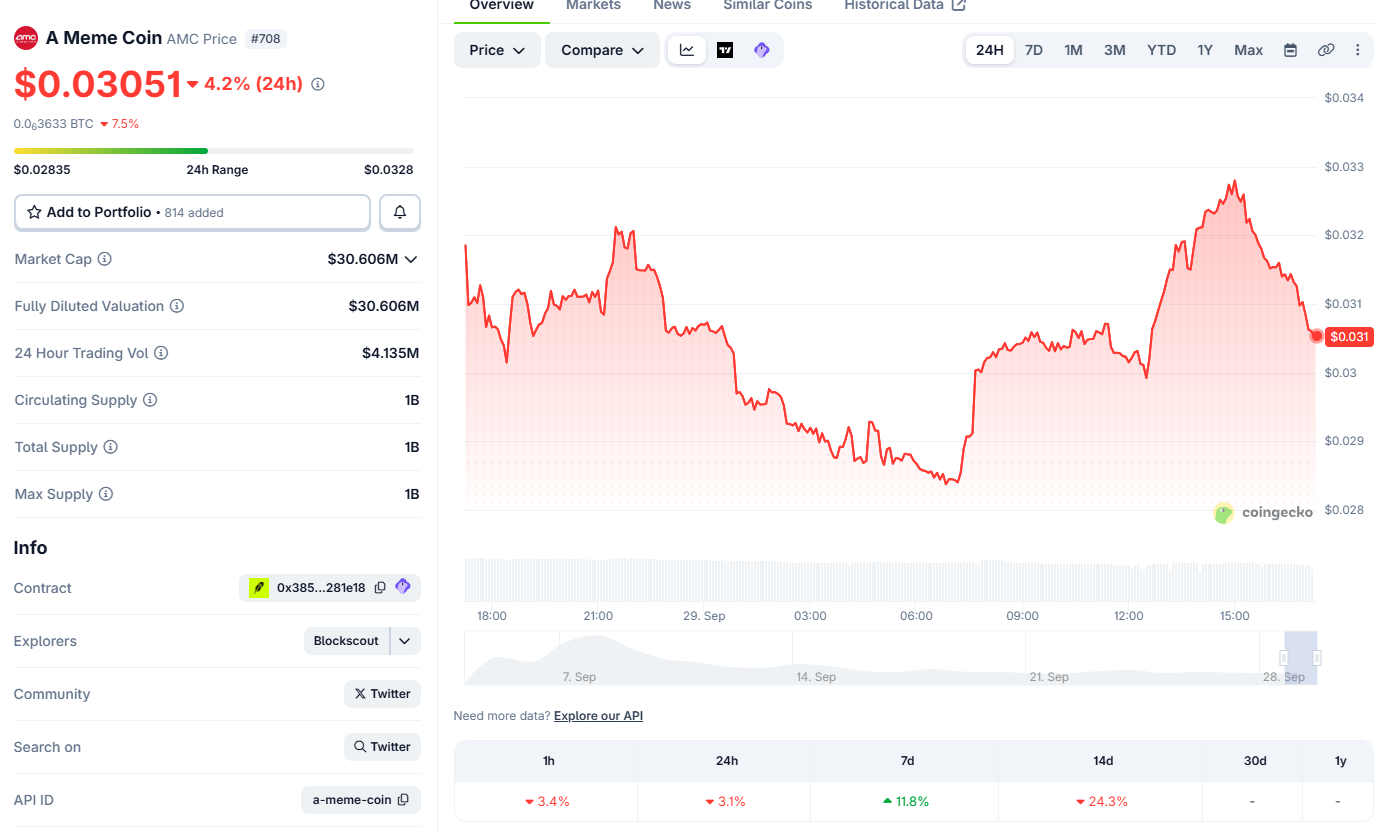Open the Markets tab
The height and width of the screenshot is (832, 1381).
click(593, 6)
